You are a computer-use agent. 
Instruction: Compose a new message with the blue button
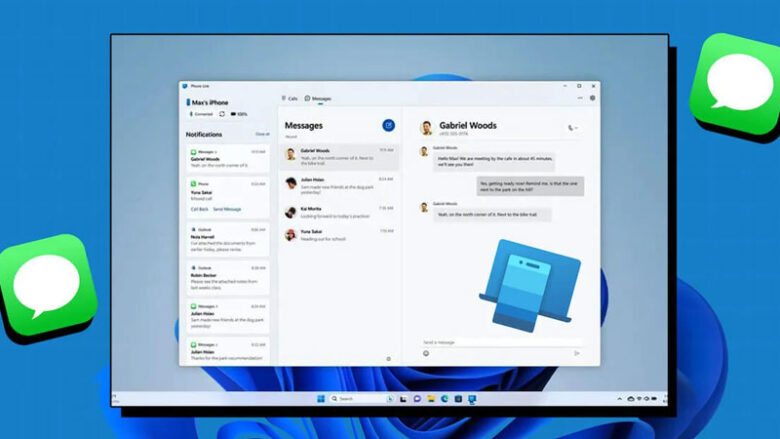click(389, 125)
